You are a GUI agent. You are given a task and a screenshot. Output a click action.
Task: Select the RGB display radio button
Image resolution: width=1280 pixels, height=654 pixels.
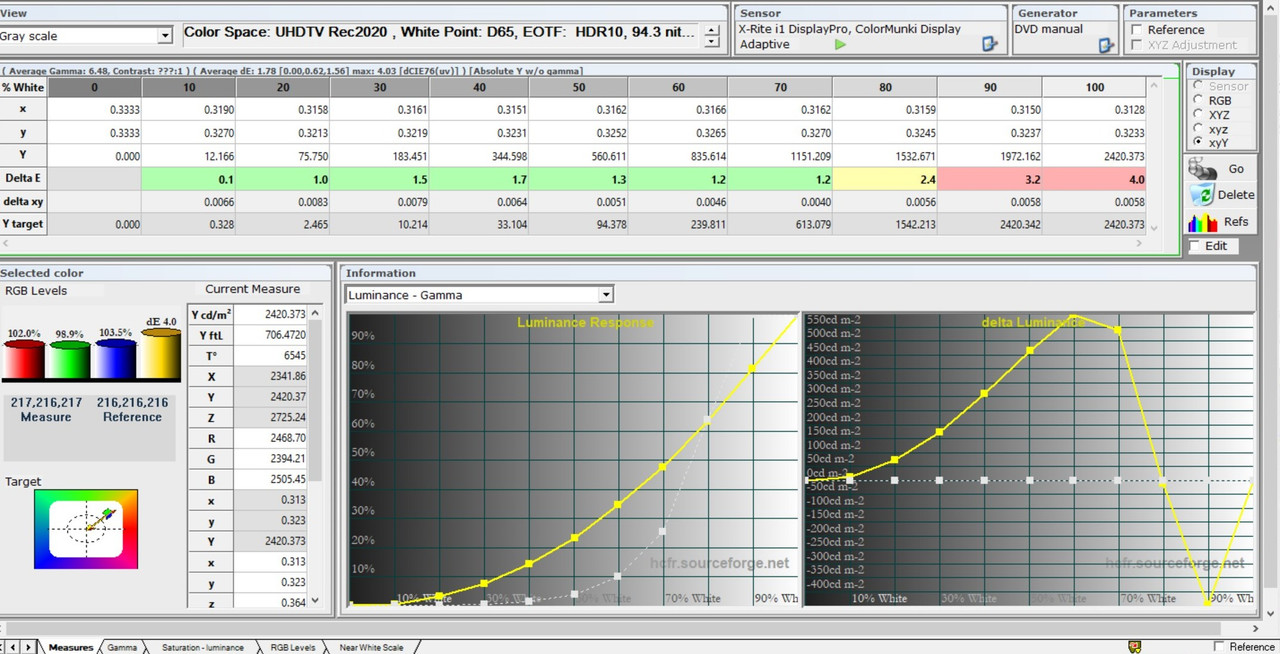(1198, 100)
